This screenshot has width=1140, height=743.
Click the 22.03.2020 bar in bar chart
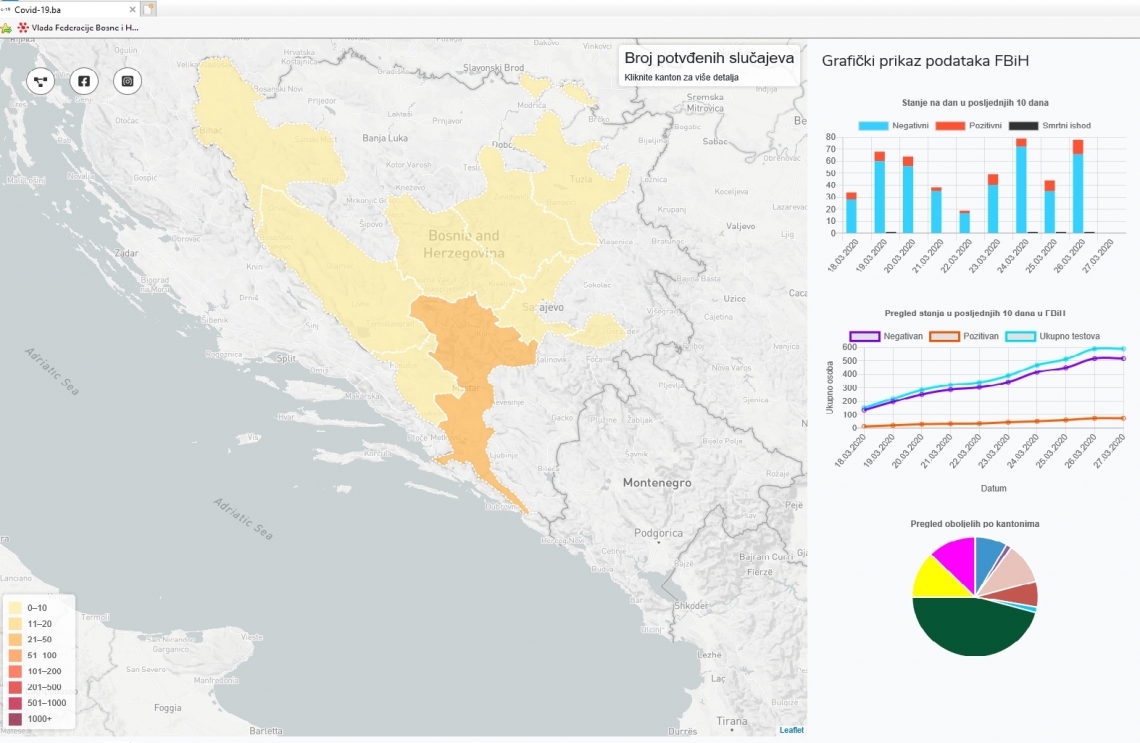(x=965, y=222)
